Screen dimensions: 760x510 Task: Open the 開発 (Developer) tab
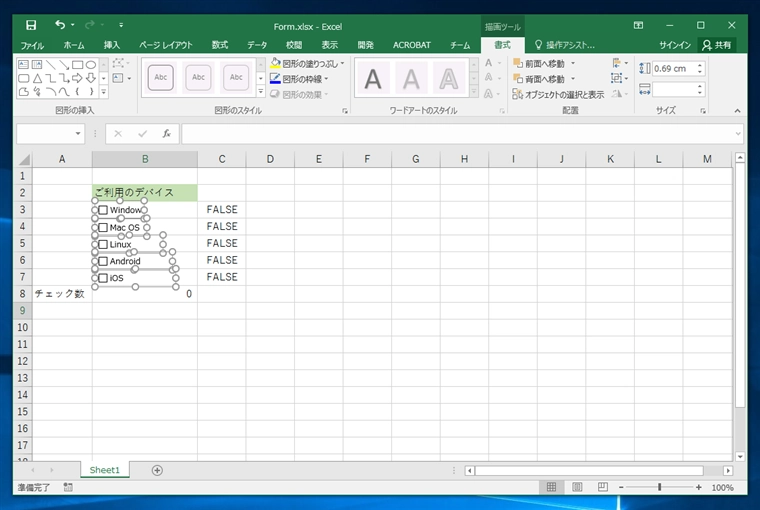click(365, 45)
